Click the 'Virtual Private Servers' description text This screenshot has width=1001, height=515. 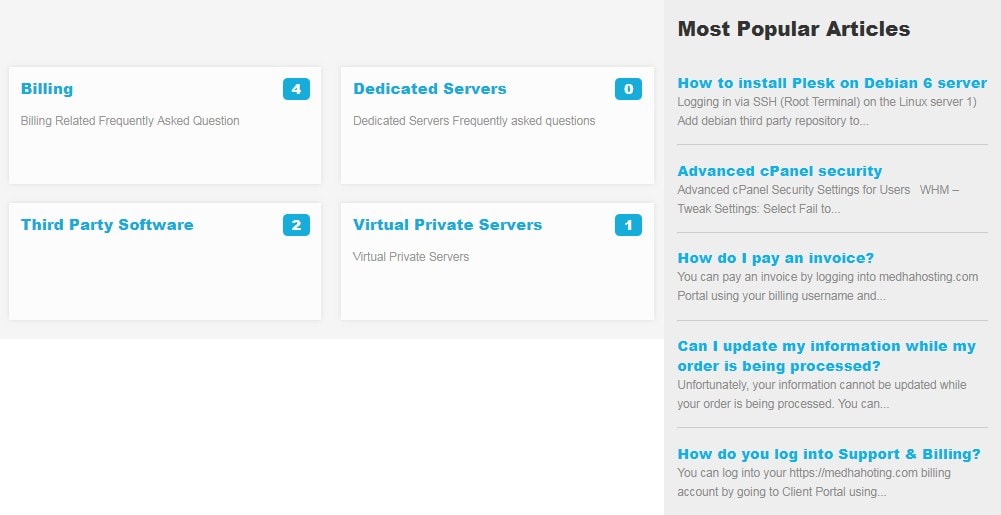click(411, 257)
